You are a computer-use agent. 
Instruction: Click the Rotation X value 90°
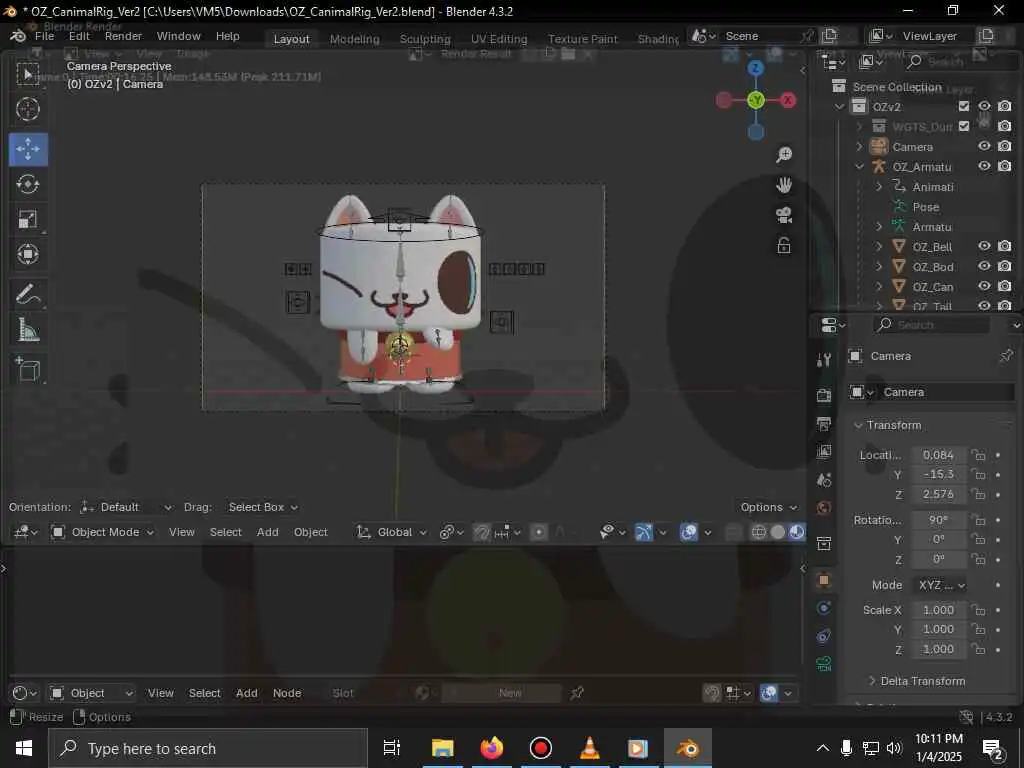[x=938, y=520]
